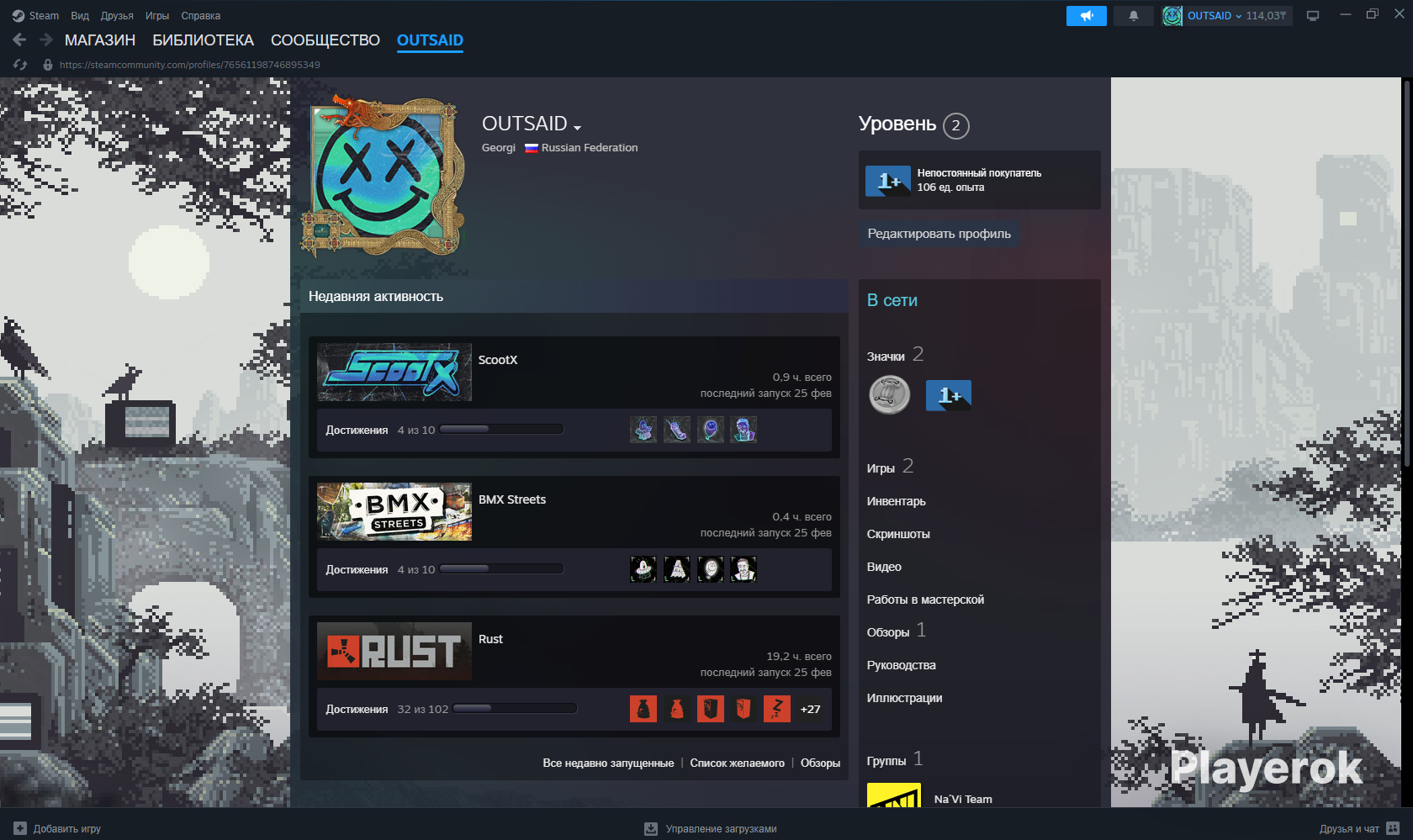Open the Игры menu
This screenshot has height=840, width=1413.
point(157,16)
